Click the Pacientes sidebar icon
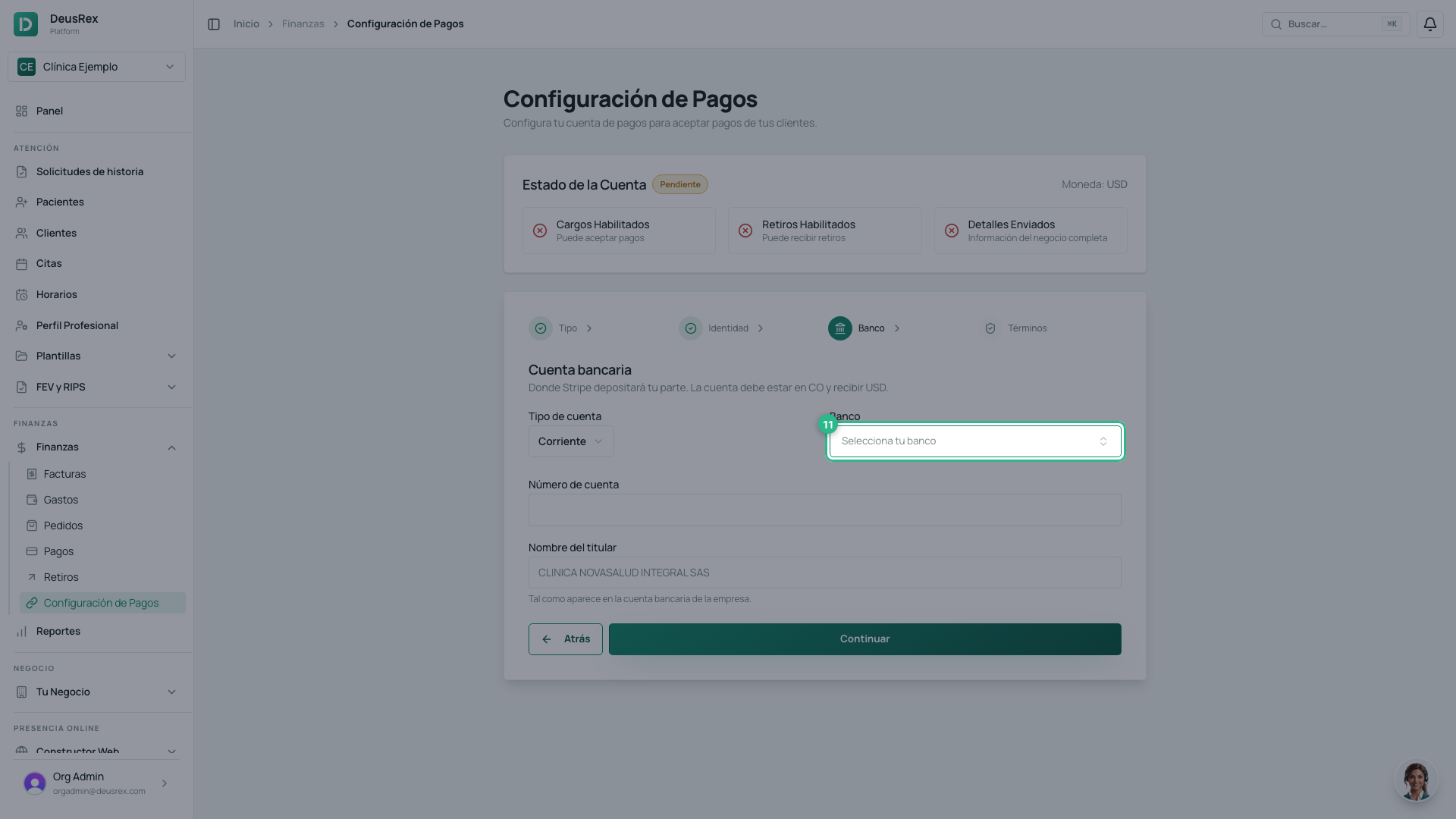 [x=22, y=202]
